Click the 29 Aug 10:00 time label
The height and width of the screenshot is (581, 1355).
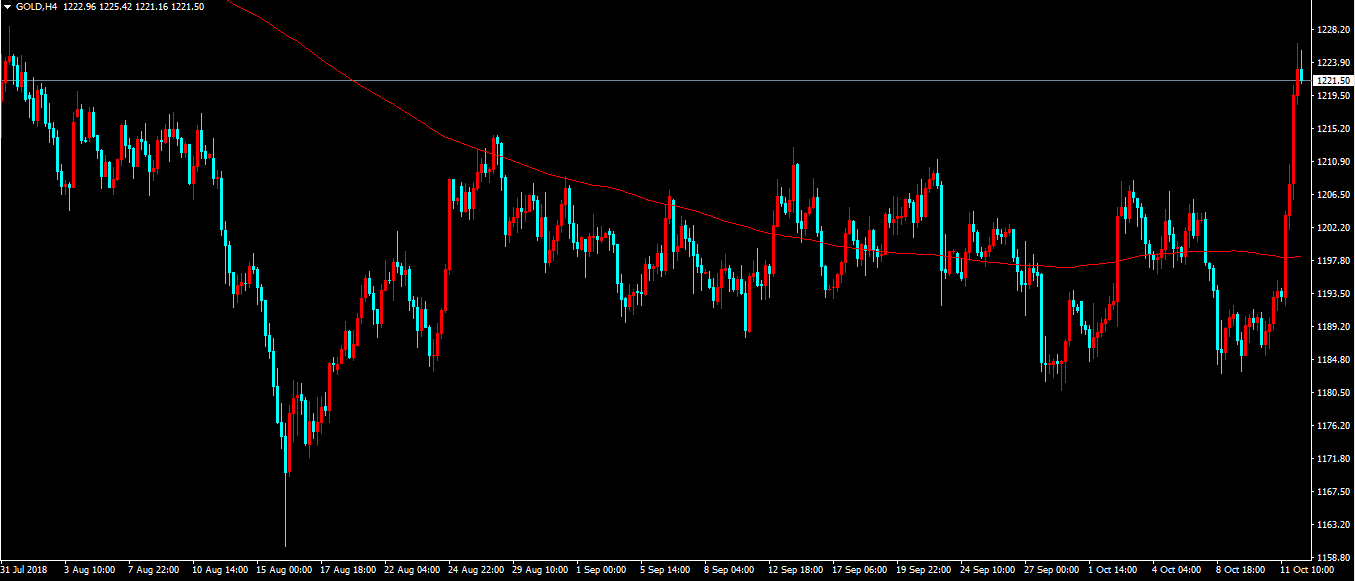(x=540, y=570)
